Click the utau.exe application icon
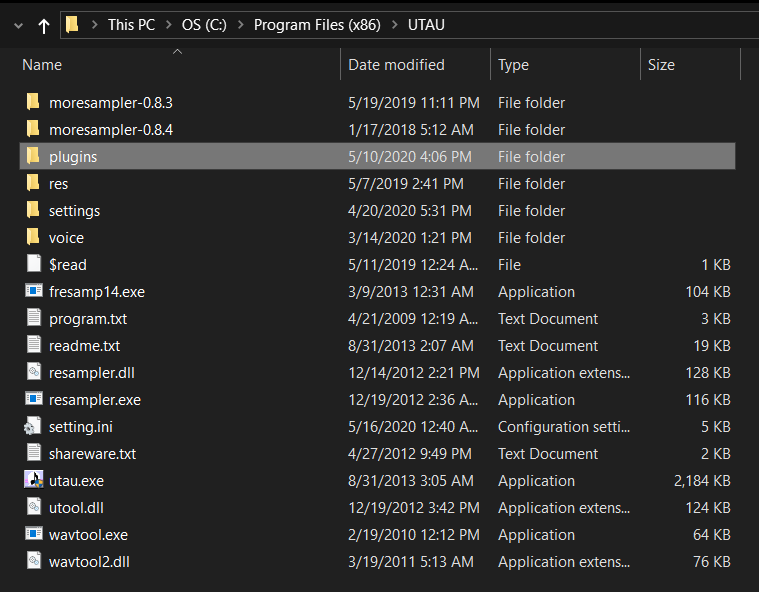This screenshot has width=759, height=592. (33, 480)
